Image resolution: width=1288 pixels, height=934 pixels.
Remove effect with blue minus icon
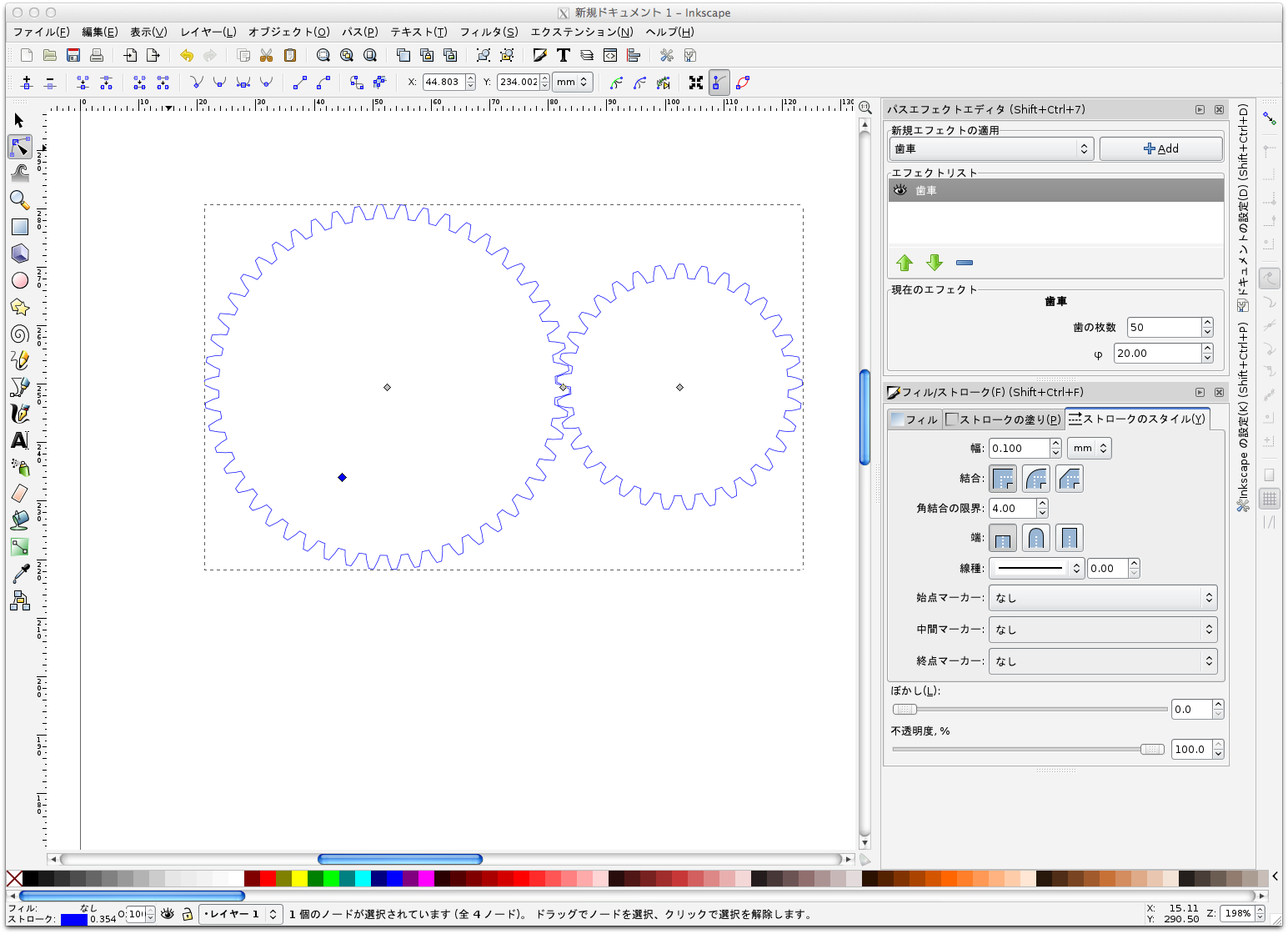(x=965, y=263)
